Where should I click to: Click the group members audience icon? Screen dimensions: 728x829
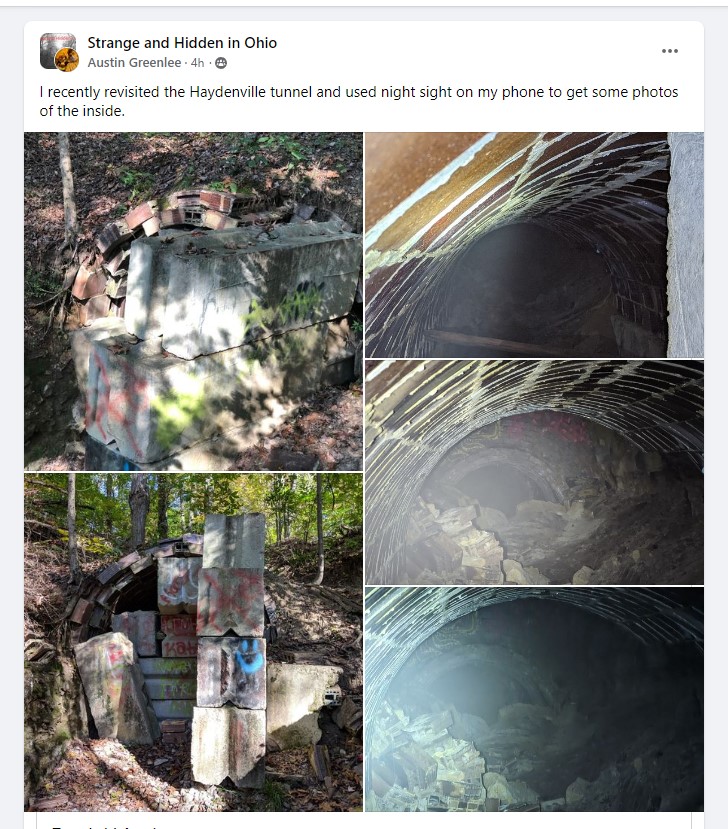point(221,63)
